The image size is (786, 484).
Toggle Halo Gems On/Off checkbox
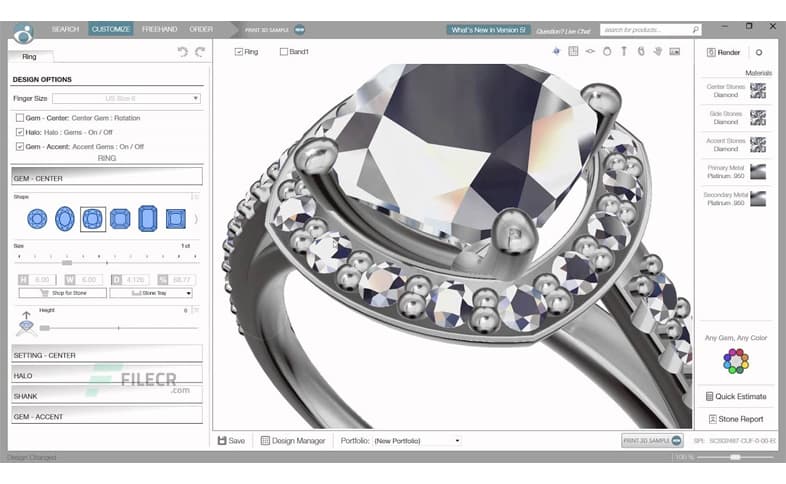tap(20, 132)
